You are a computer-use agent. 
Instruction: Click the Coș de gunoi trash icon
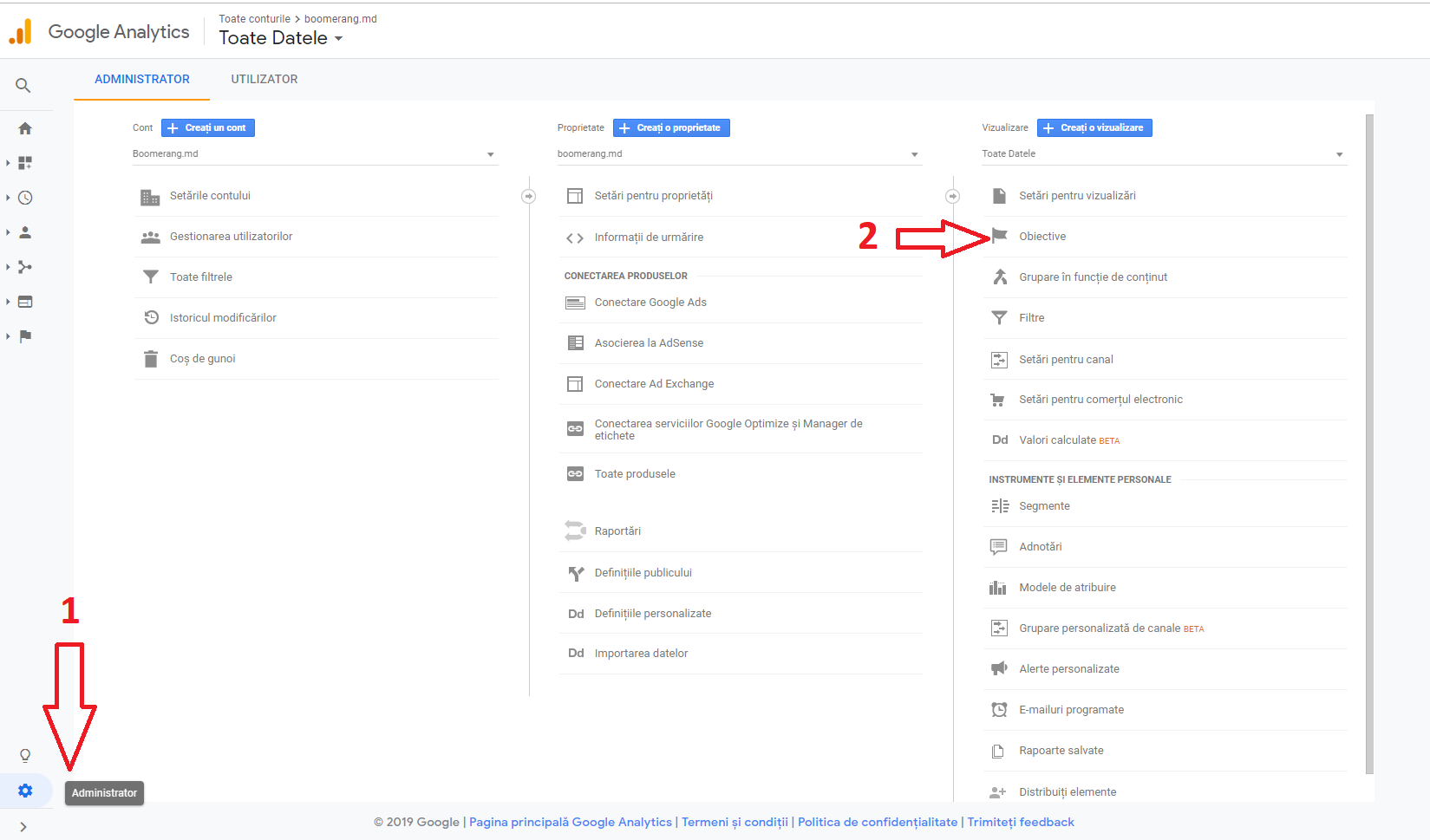[151, 359]
